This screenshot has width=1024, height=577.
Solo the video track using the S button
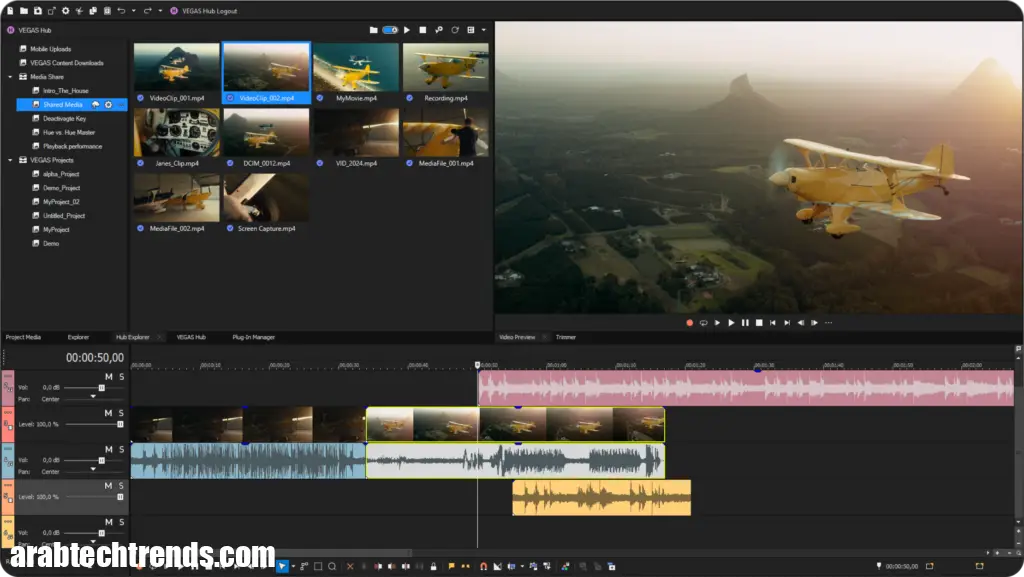tap(121, 413)
